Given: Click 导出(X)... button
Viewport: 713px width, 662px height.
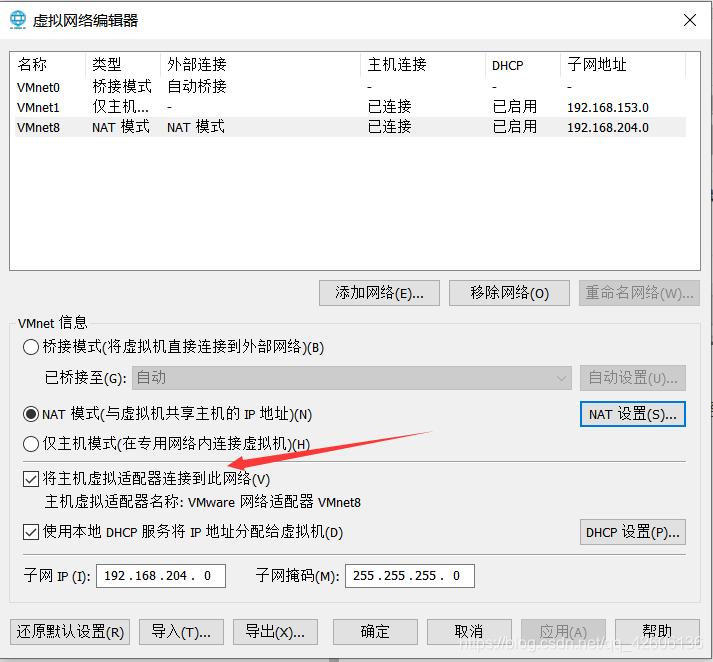Looking at the screenshot, I should click(x=275, y=632).
